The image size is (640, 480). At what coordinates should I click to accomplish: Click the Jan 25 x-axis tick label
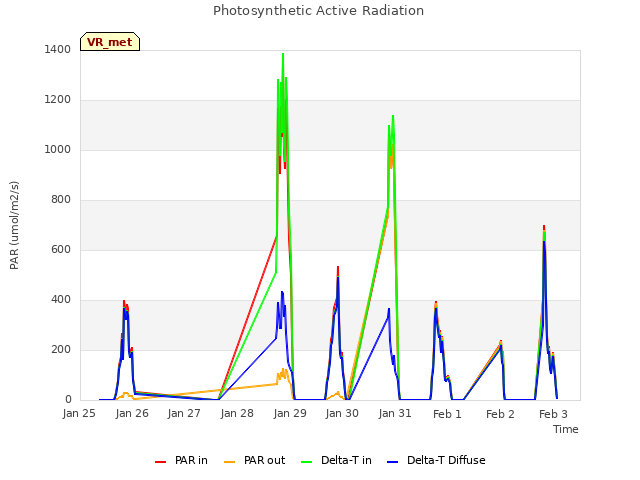[x=79, y=413]
